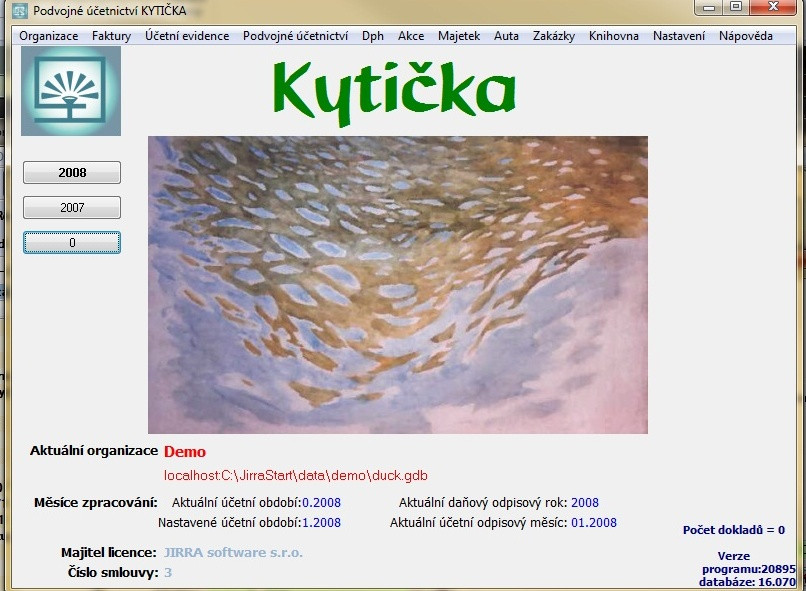Image resolution: width=806 pixels, height=591 pixels.
Task: Select the 2007 year button
Action: (x=72, y=208)
